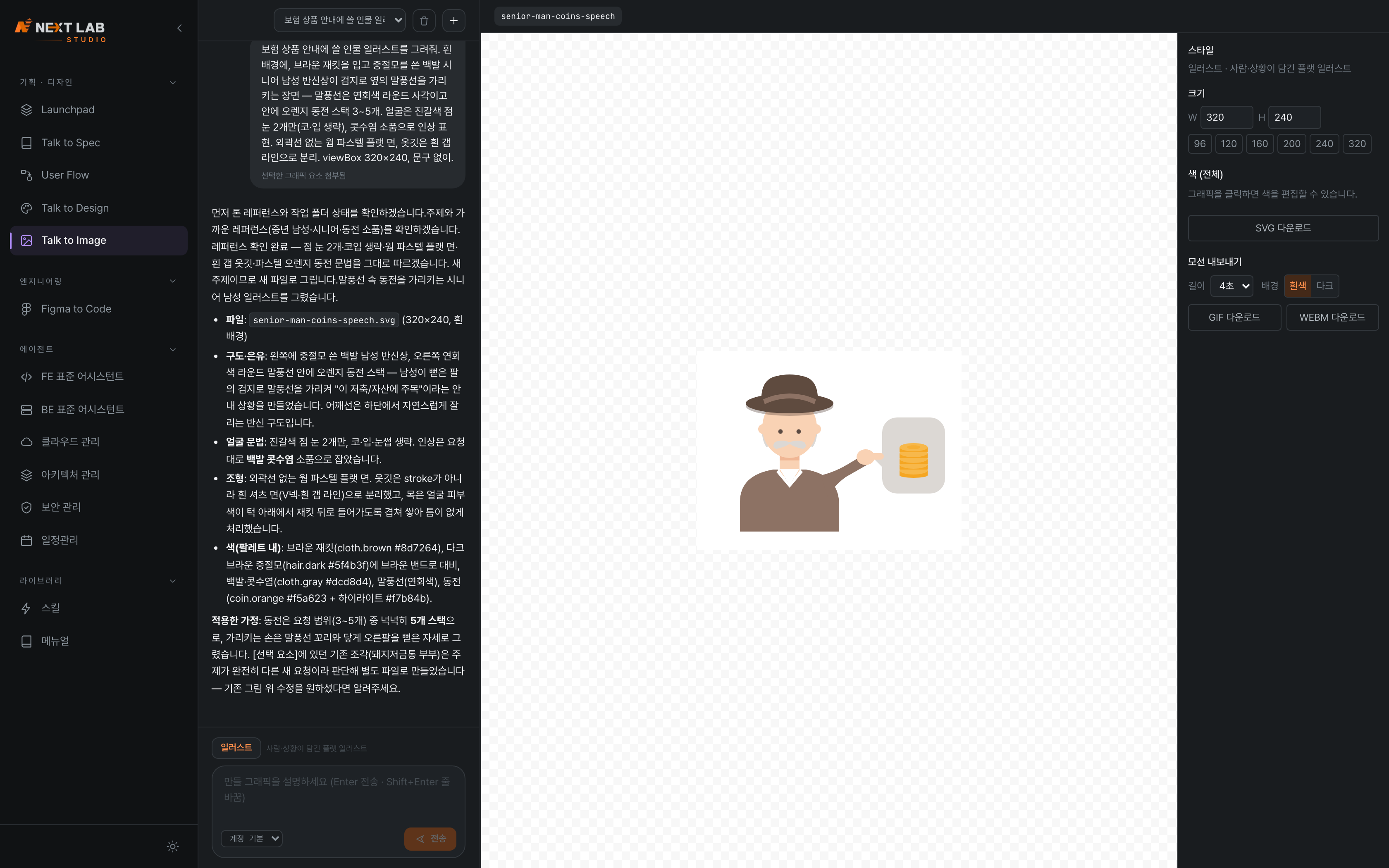Viewport: 1389px width, 868px height.
Task: Open the 메뉴얼 menu item
Action: click(x=99, y=641)
